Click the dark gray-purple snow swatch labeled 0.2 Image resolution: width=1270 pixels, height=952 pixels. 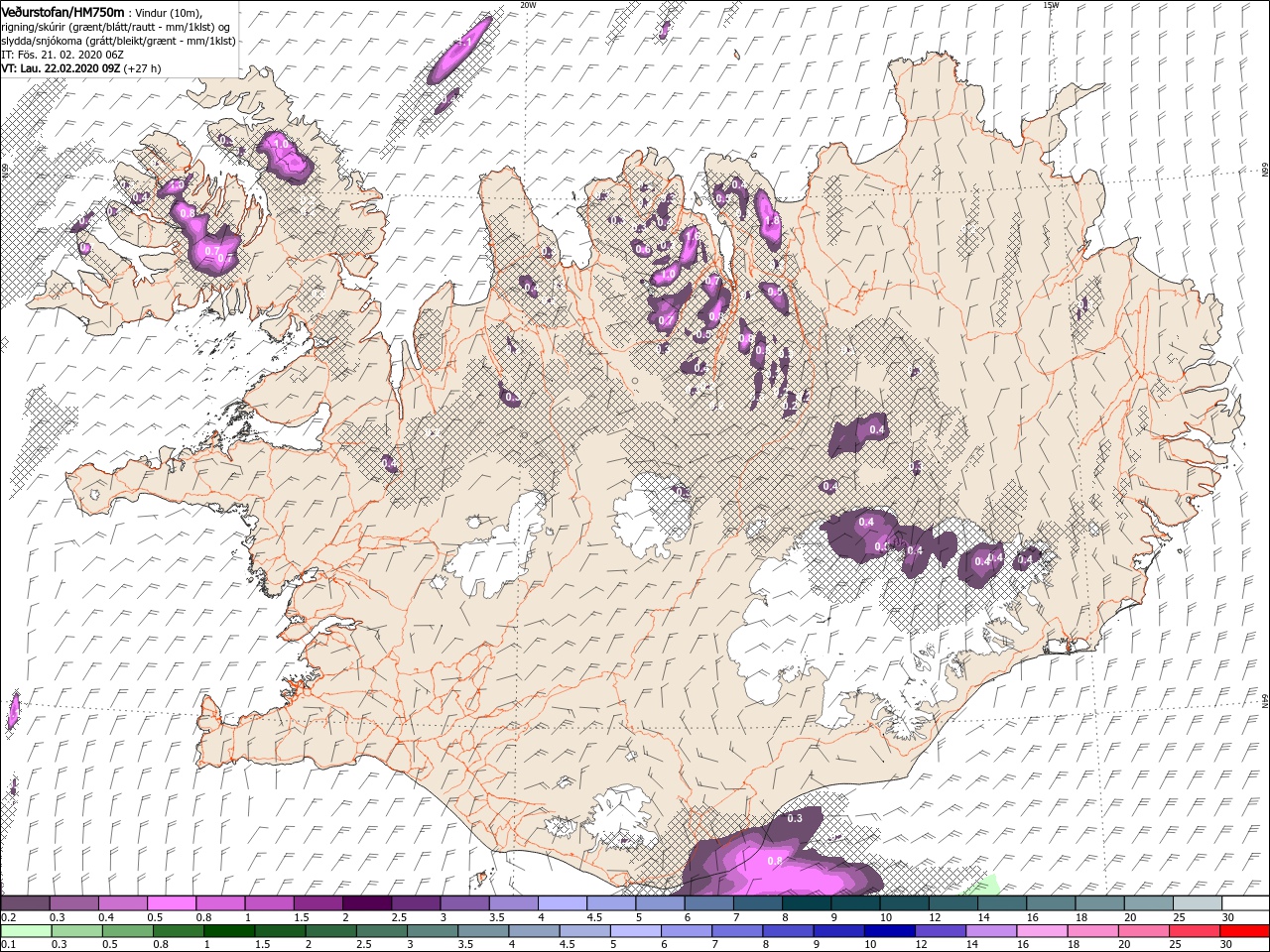click(x=25, y=903)
